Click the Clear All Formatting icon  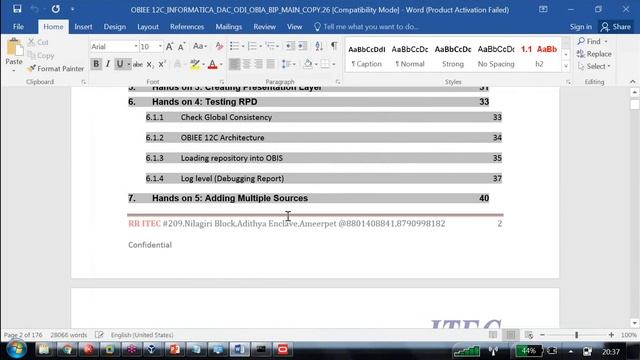coord(219,47)
